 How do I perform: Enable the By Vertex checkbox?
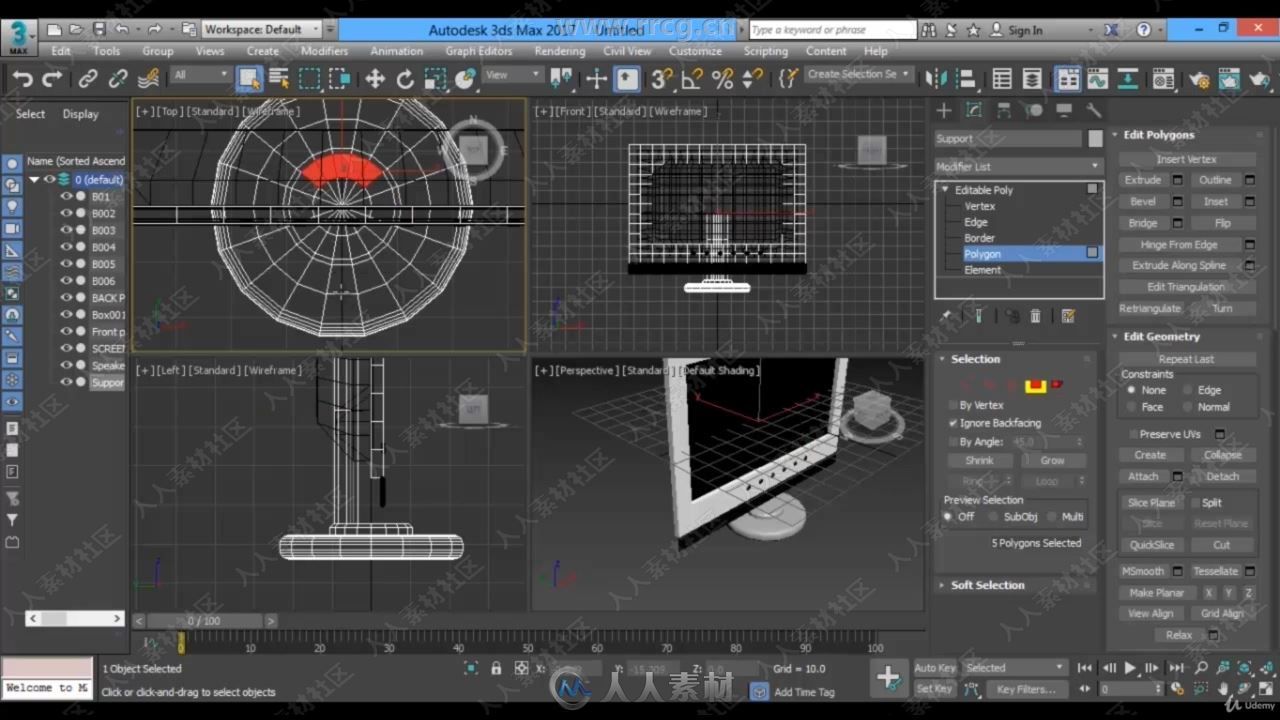click(x=953, y=405)
